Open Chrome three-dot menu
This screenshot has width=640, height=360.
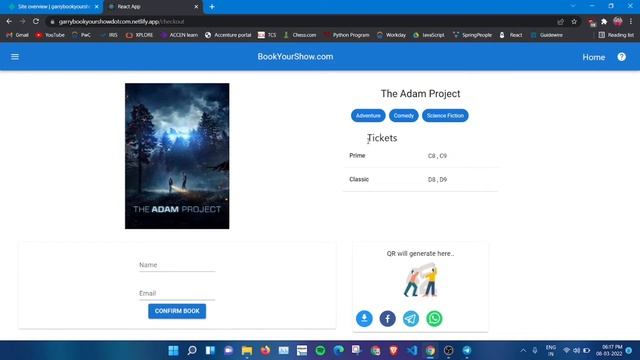[631, 22]
